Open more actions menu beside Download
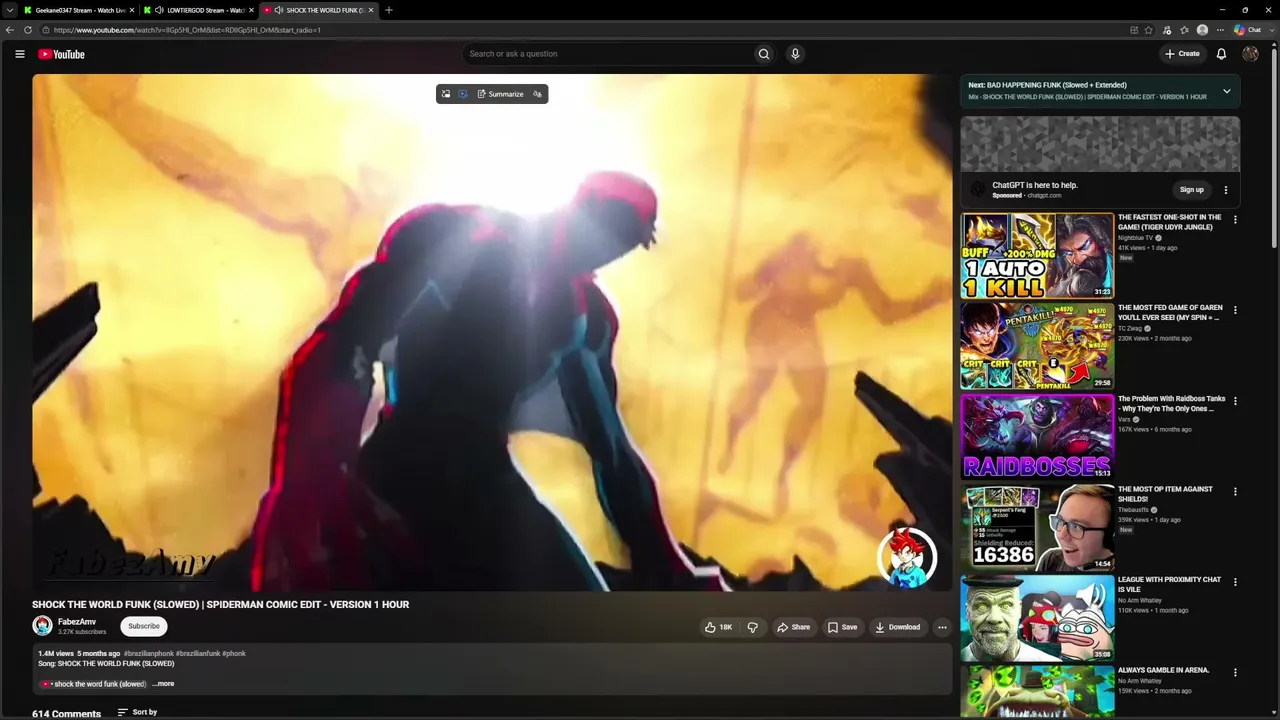This screenshot has width=1280, height=720. [x=942, y=627]
